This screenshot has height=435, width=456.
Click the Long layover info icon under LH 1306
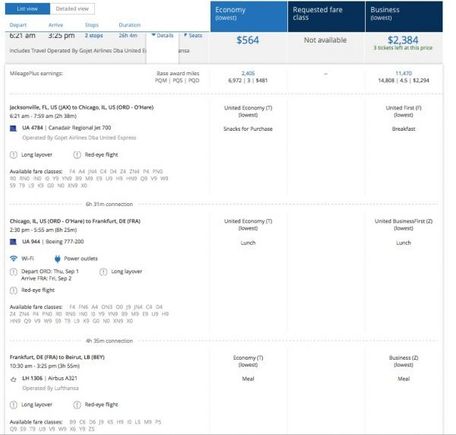pyautogui.click(x=13, y=405)
